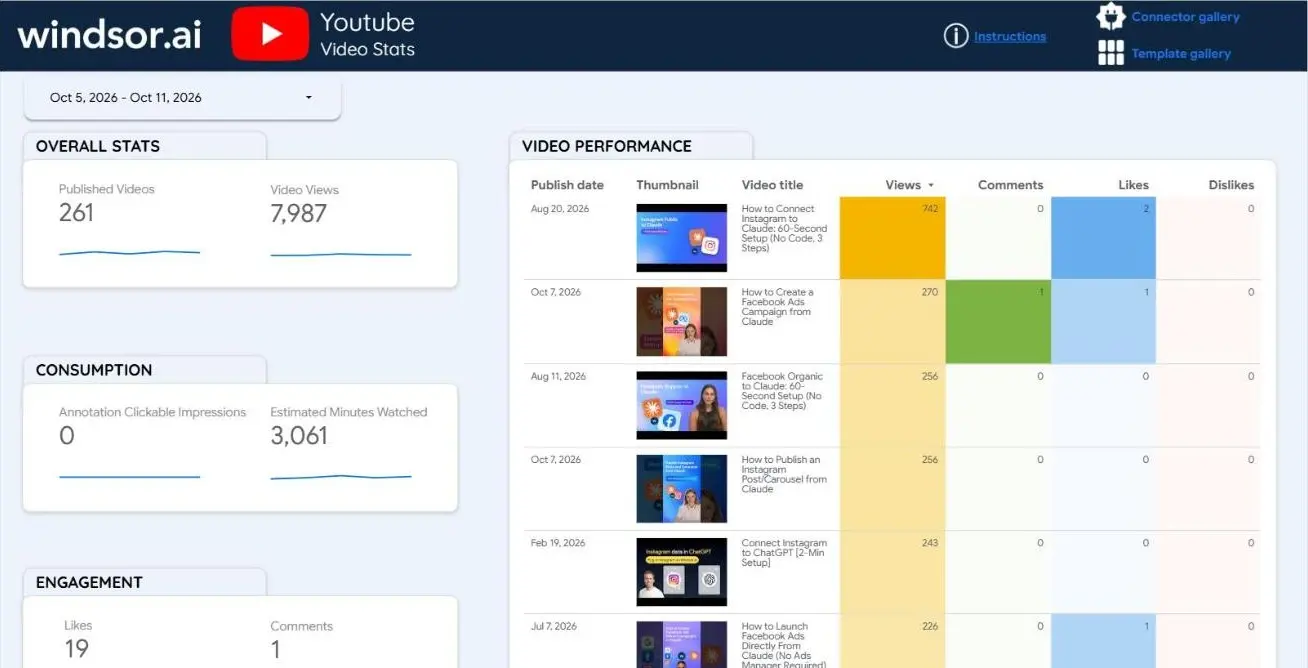Sort by the Comments column header
Screen dimensions: 1308x668
click(x=1010, y=185)
